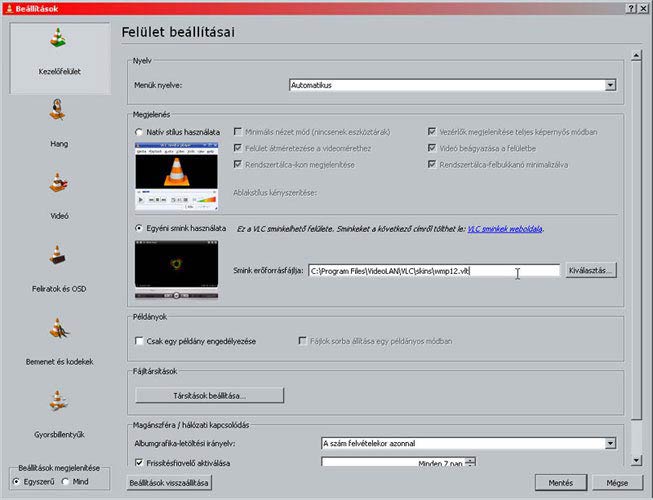Viewport: 653px width, 500px height.
Task: Open the Hang audio settings icon
Action: coord(58,109)
